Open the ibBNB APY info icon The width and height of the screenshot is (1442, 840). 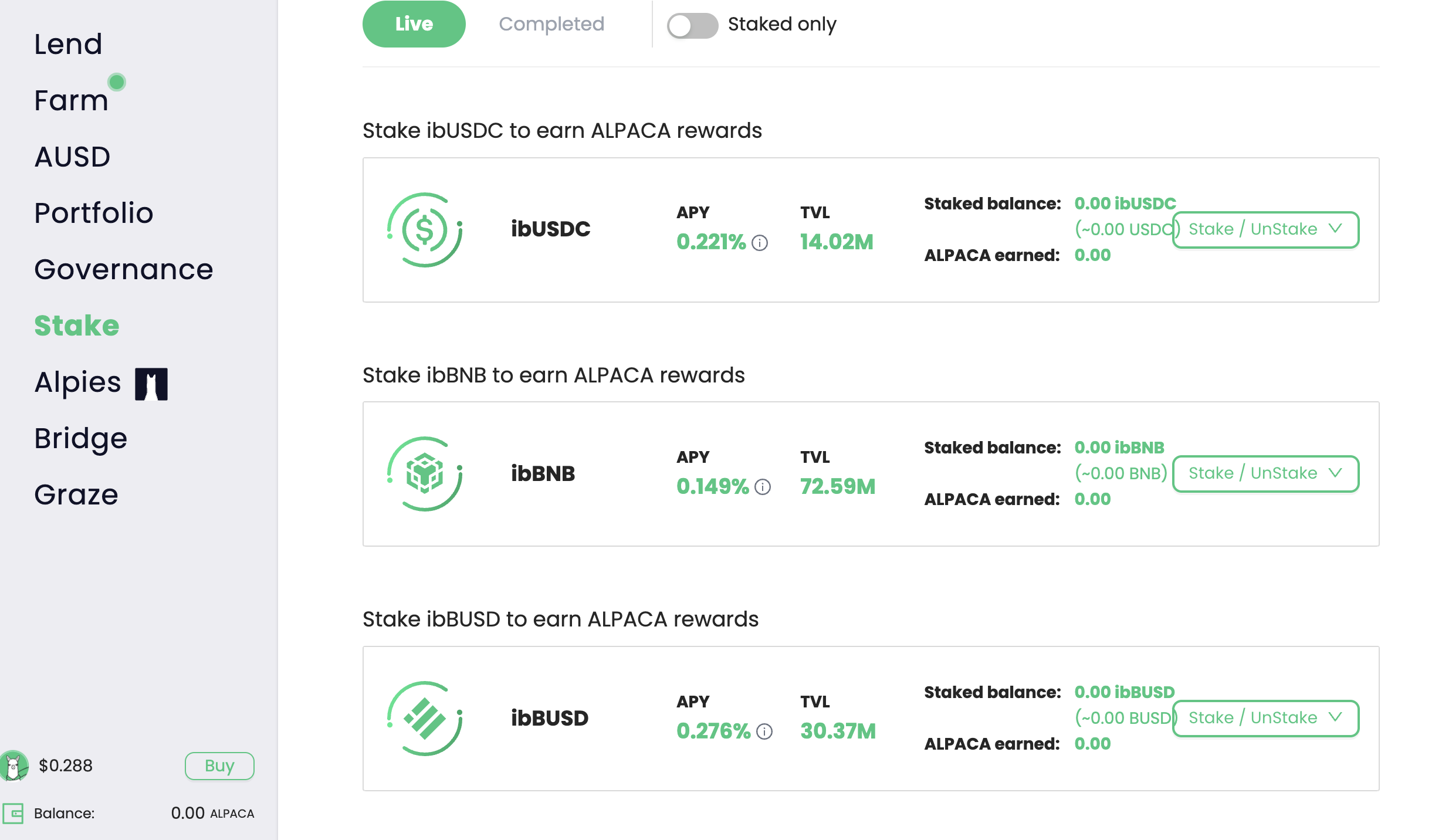pos(763,487)
